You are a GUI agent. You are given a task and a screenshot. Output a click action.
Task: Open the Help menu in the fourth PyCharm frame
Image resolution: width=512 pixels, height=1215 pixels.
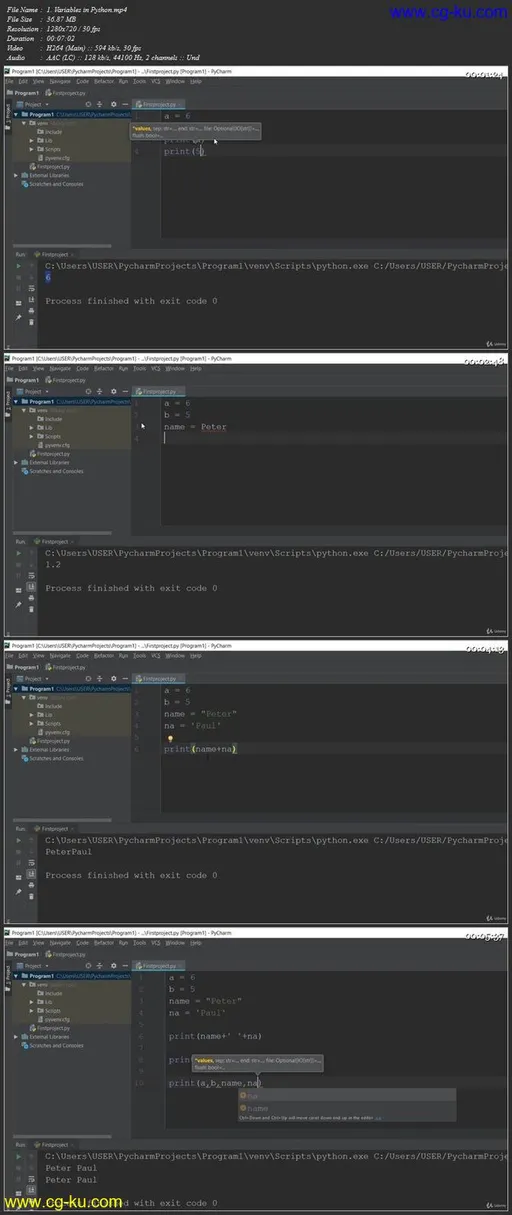pos(194,942)
